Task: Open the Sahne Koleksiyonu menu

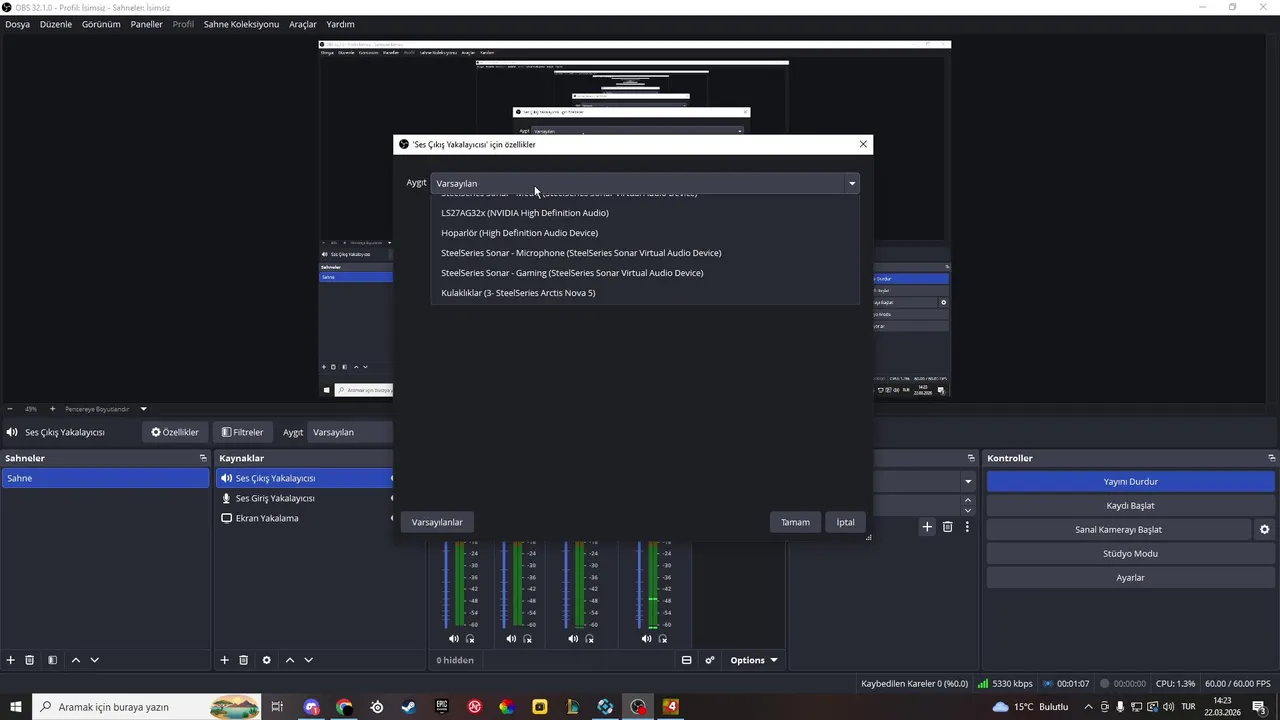Action: tap(241, 24)
